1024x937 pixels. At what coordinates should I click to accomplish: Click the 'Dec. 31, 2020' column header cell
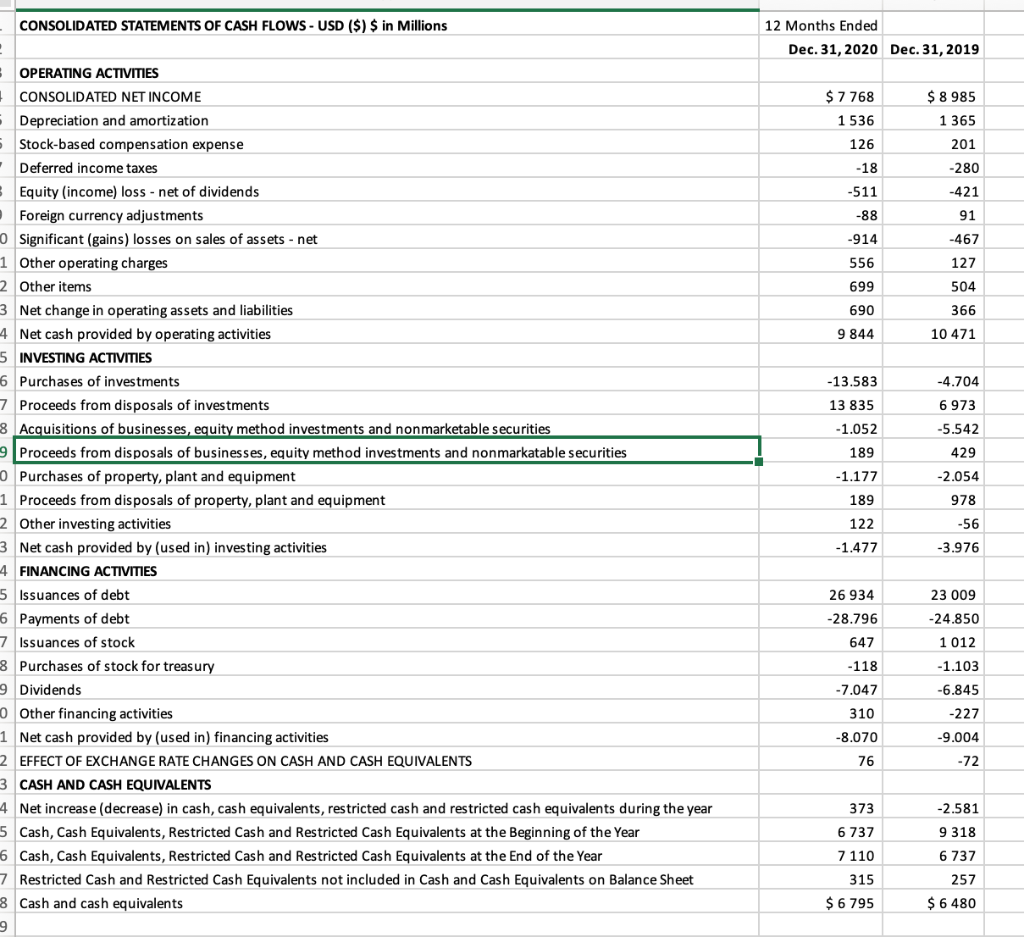click(821, 49)
